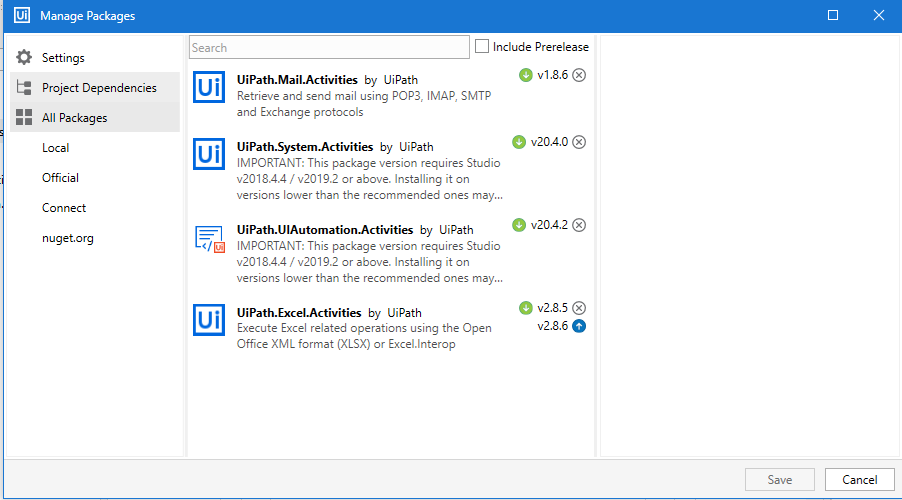Viewport: 902px width, 500px height.
Task: Open the Settings section
Action: (95, 58)
